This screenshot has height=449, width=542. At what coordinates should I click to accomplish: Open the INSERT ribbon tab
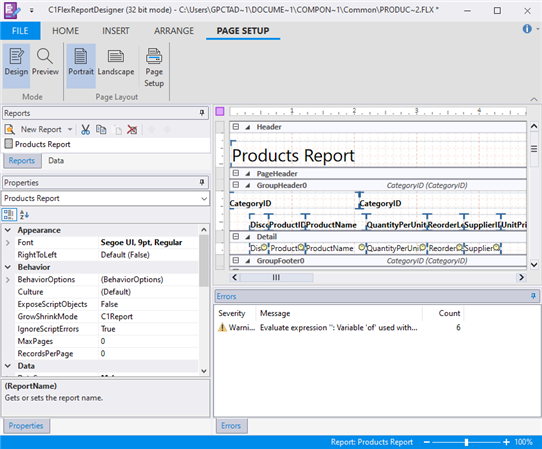116,31
